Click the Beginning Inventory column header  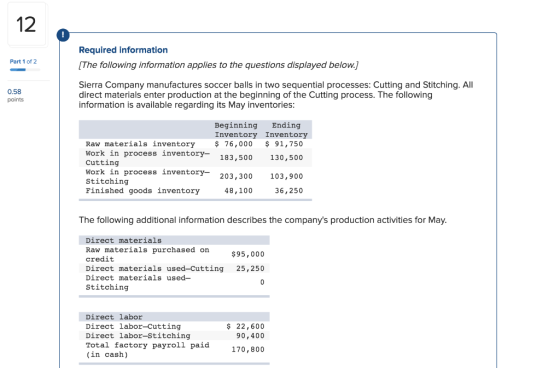(236, 130)
